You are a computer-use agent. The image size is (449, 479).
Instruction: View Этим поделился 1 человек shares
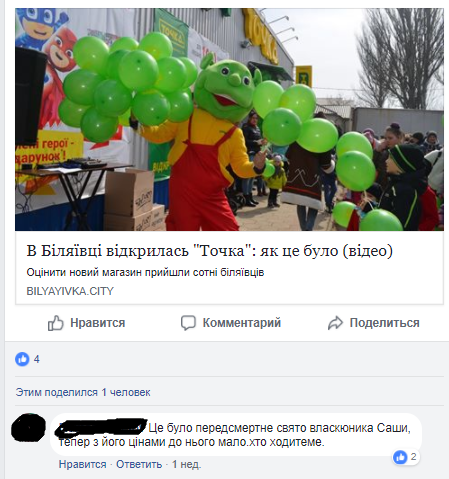(x=83, y=392)
